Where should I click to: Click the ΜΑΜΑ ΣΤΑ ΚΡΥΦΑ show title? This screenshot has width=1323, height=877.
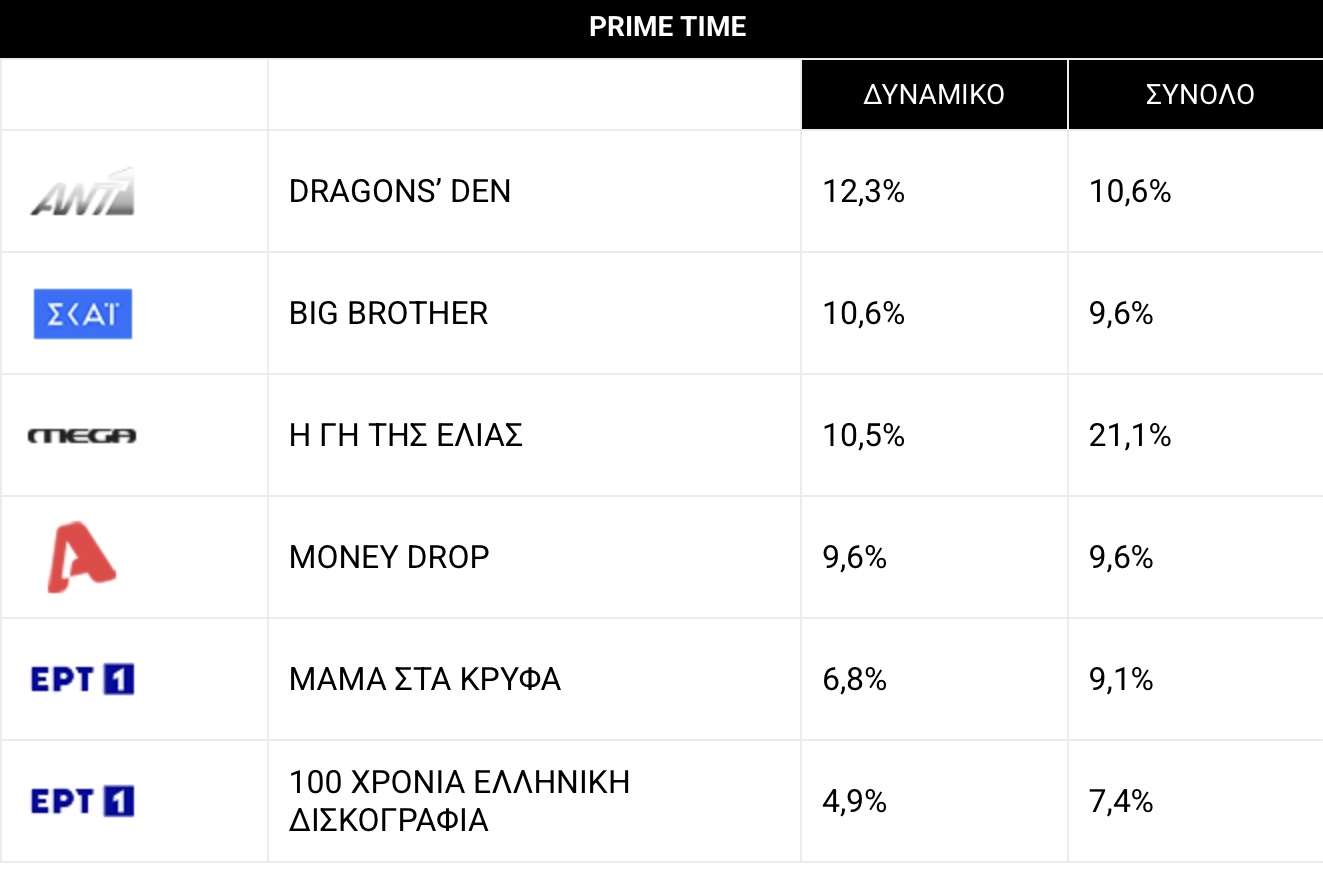pos(425,680)
